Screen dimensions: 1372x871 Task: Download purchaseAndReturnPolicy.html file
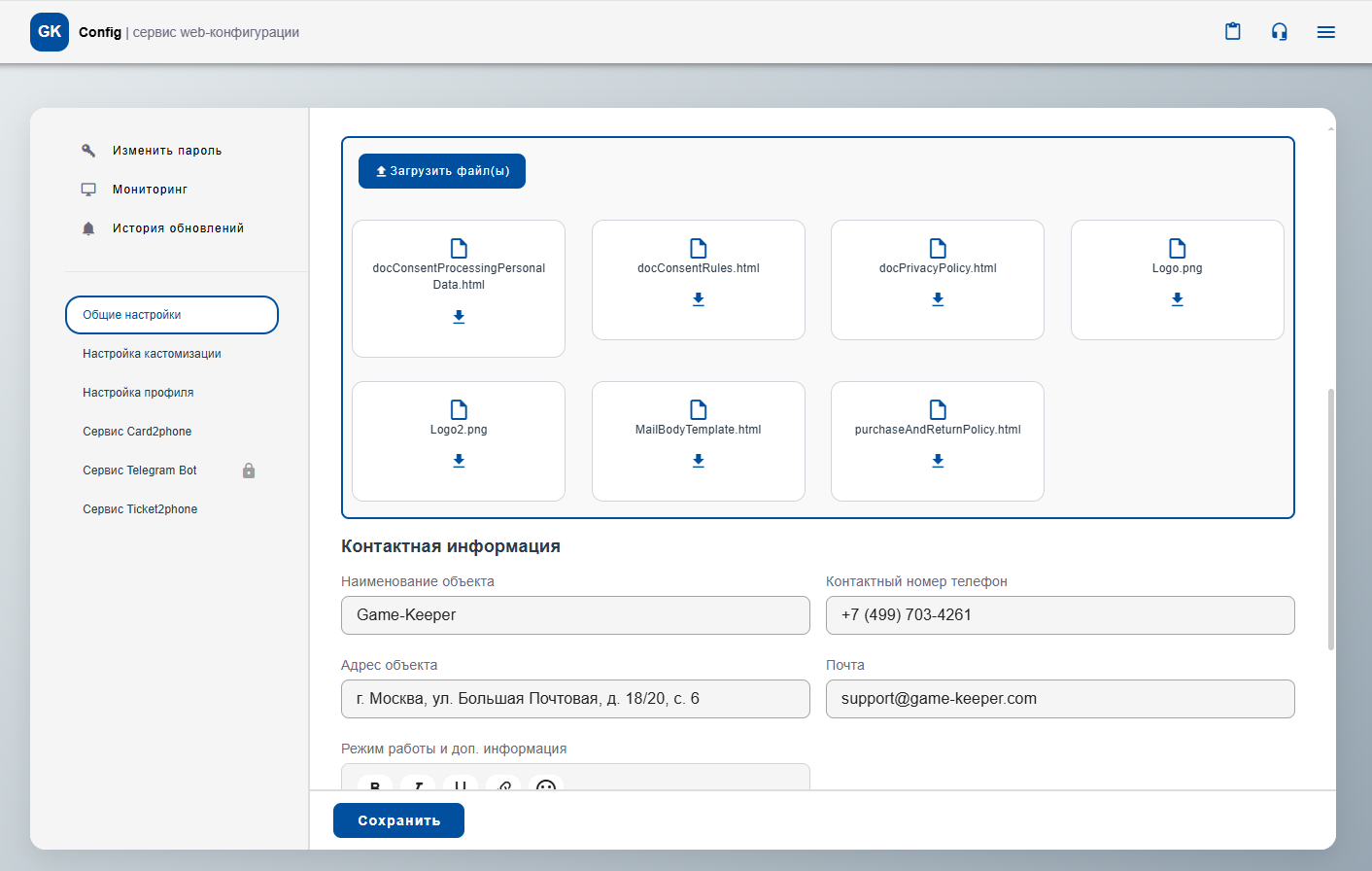pos(938,461)
